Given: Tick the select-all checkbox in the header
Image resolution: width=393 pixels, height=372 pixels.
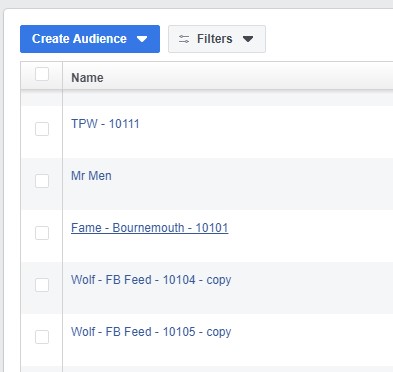Looking at the screenshot, I should (x=42, y=74).
